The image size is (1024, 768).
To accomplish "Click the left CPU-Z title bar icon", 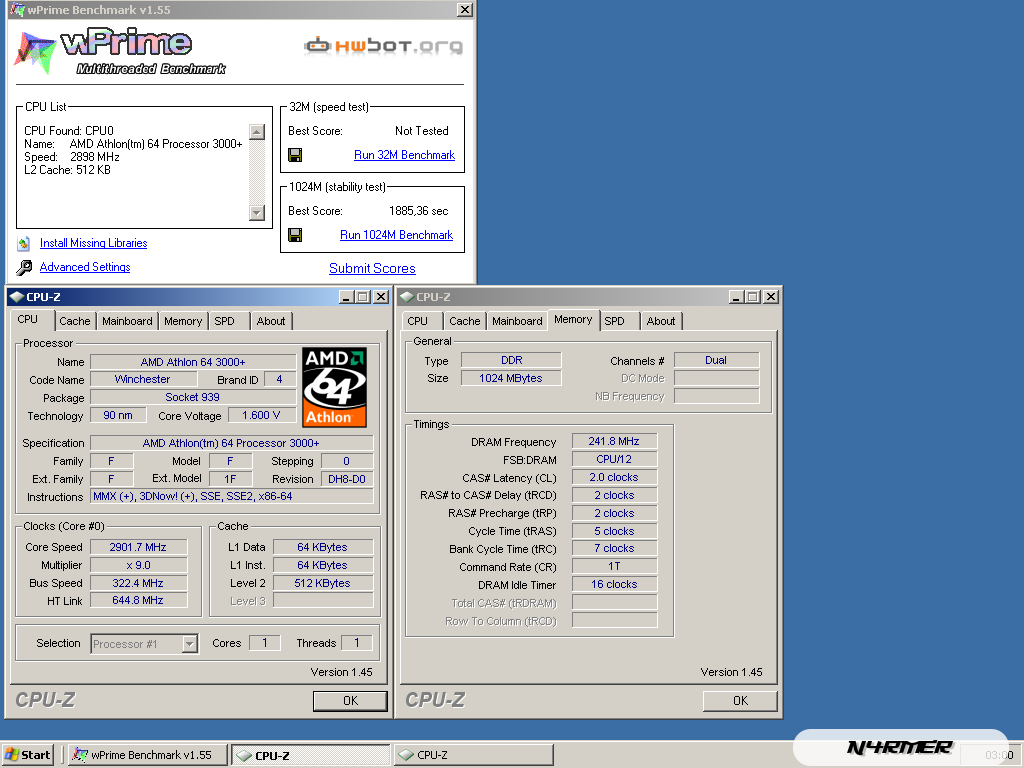I will click(x=18, y=297).
